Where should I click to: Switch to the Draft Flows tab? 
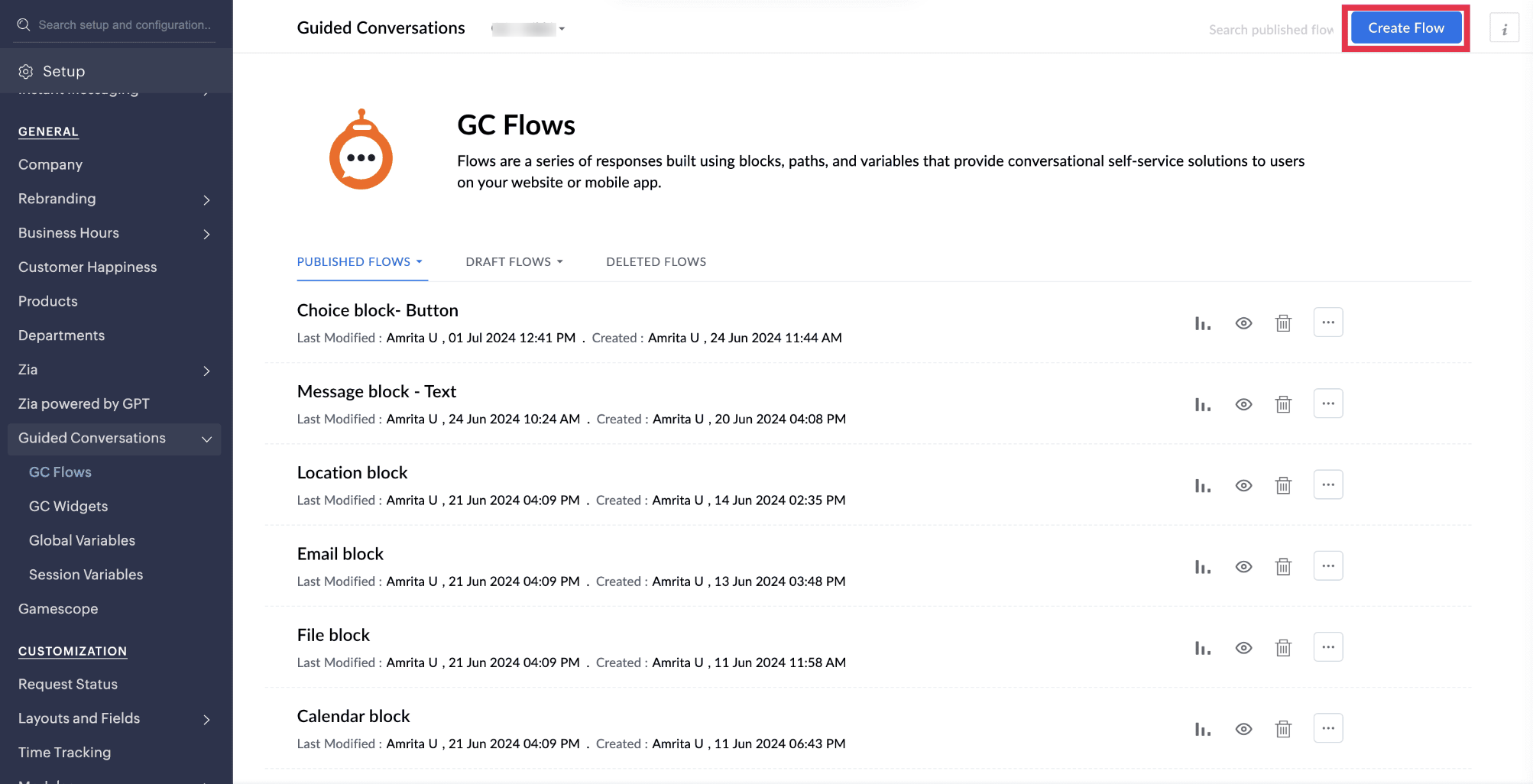(x=508, y=261)
